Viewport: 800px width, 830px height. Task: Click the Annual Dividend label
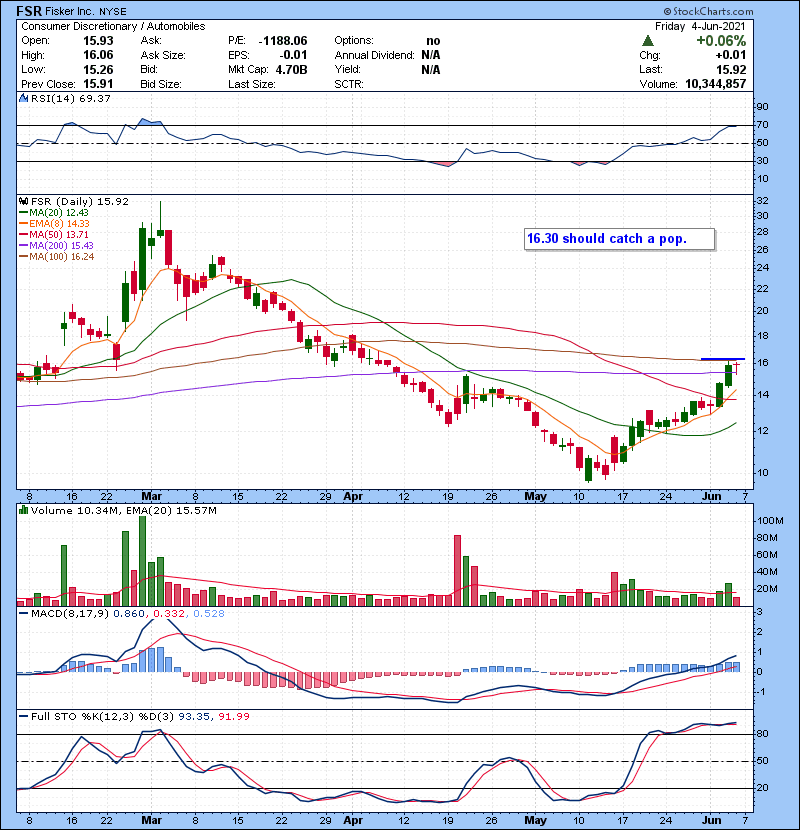(x=374, y=55)
